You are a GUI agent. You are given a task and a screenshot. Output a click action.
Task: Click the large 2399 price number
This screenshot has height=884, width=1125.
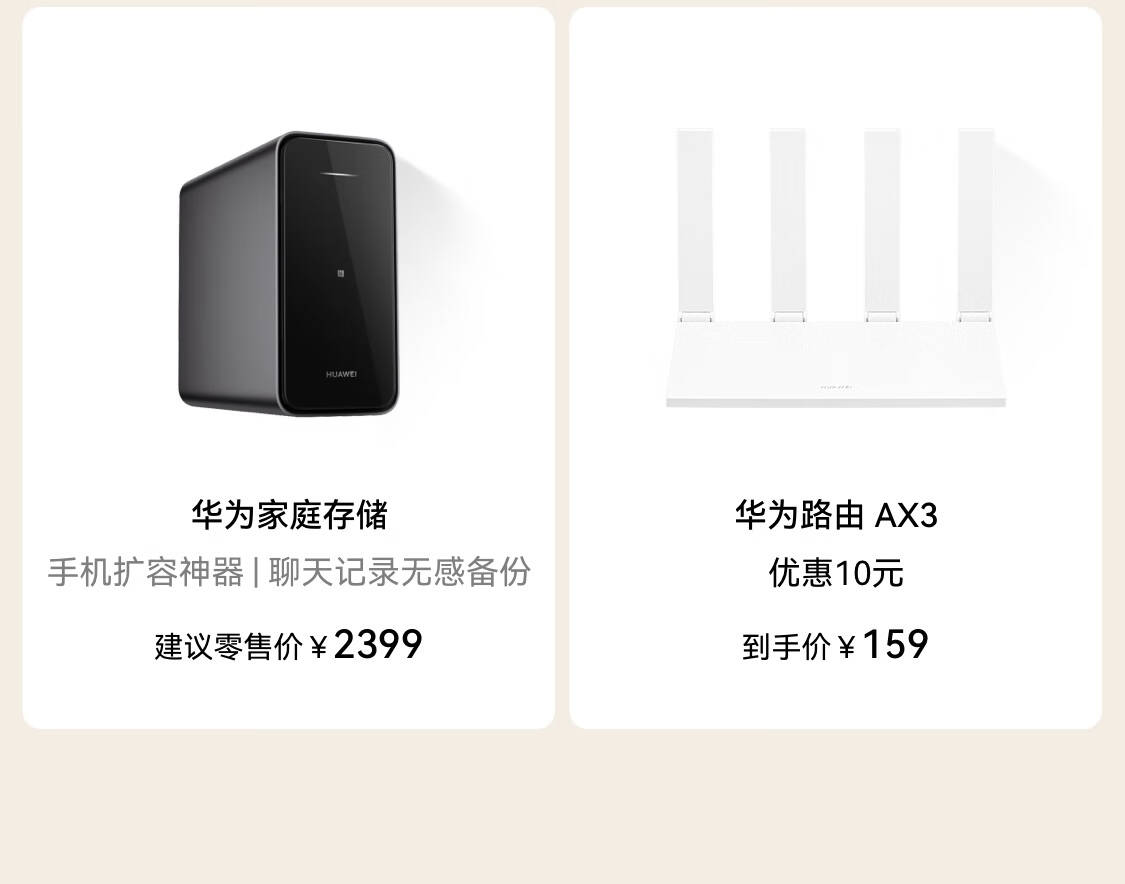378,644
